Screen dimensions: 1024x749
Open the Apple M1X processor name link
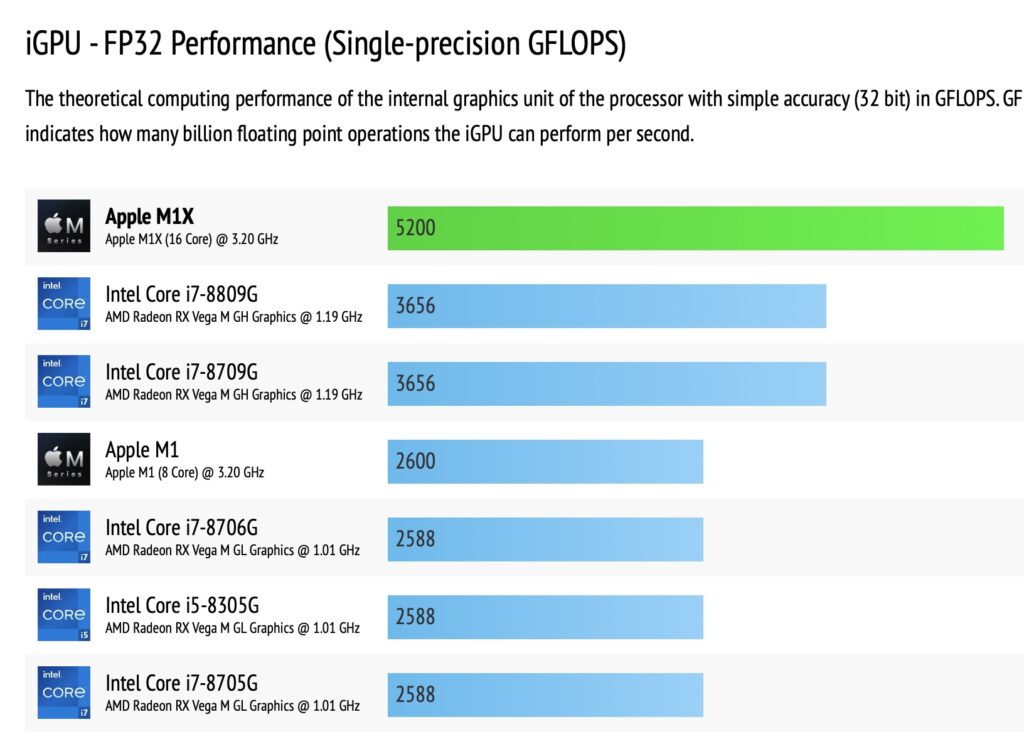[150, 216]
